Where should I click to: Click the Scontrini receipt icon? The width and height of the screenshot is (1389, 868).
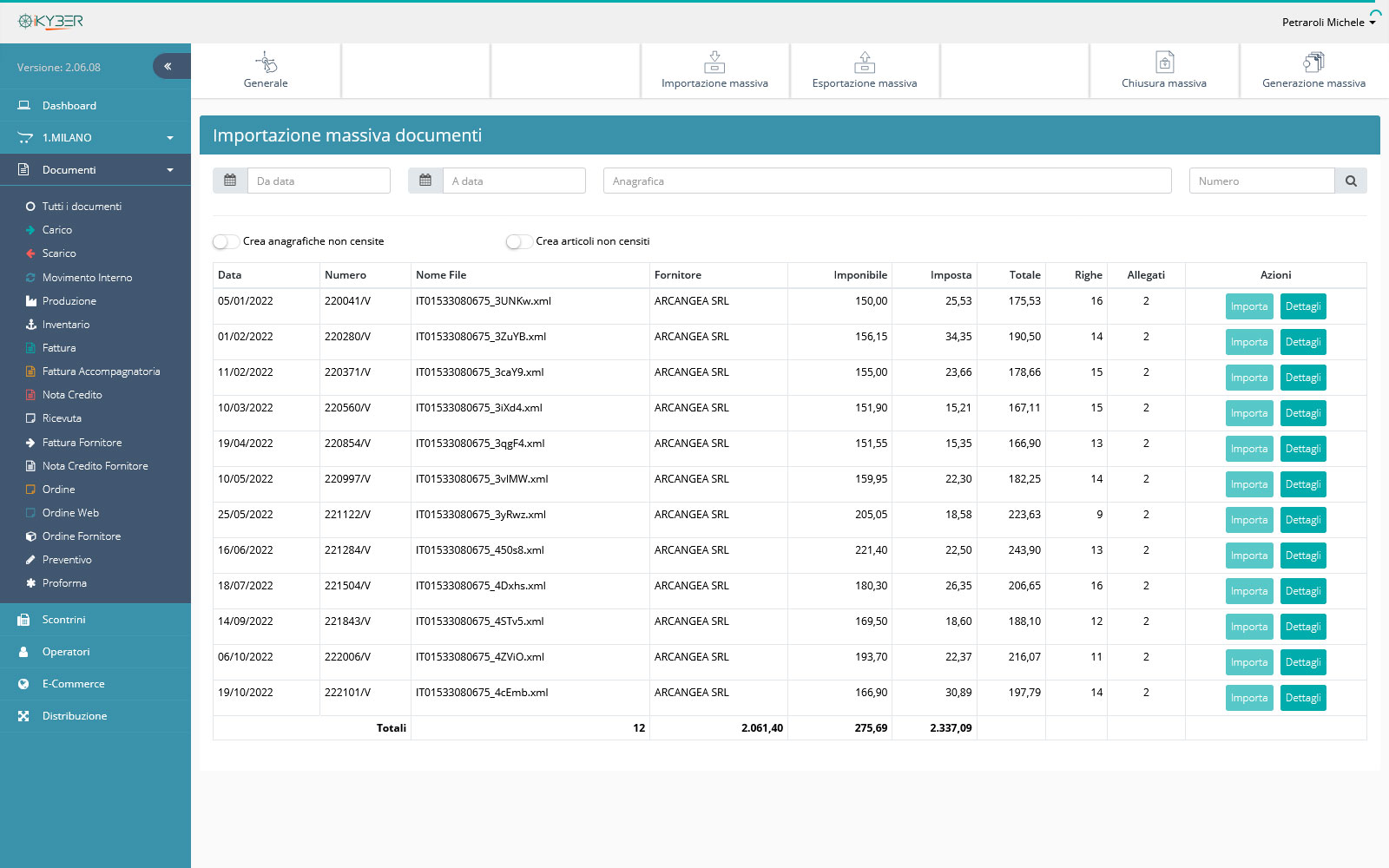coord(23,620)
